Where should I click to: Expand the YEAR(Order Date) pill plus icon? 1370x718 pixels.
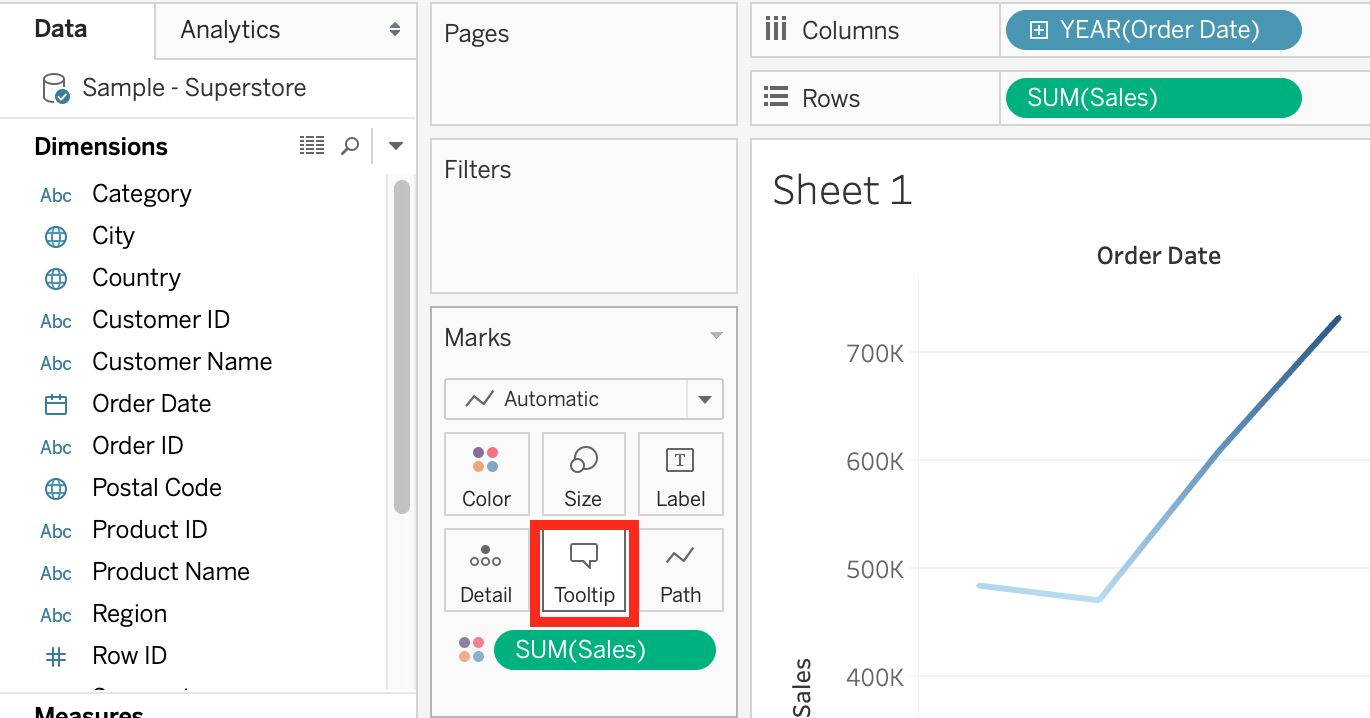tap(1039, 30)
